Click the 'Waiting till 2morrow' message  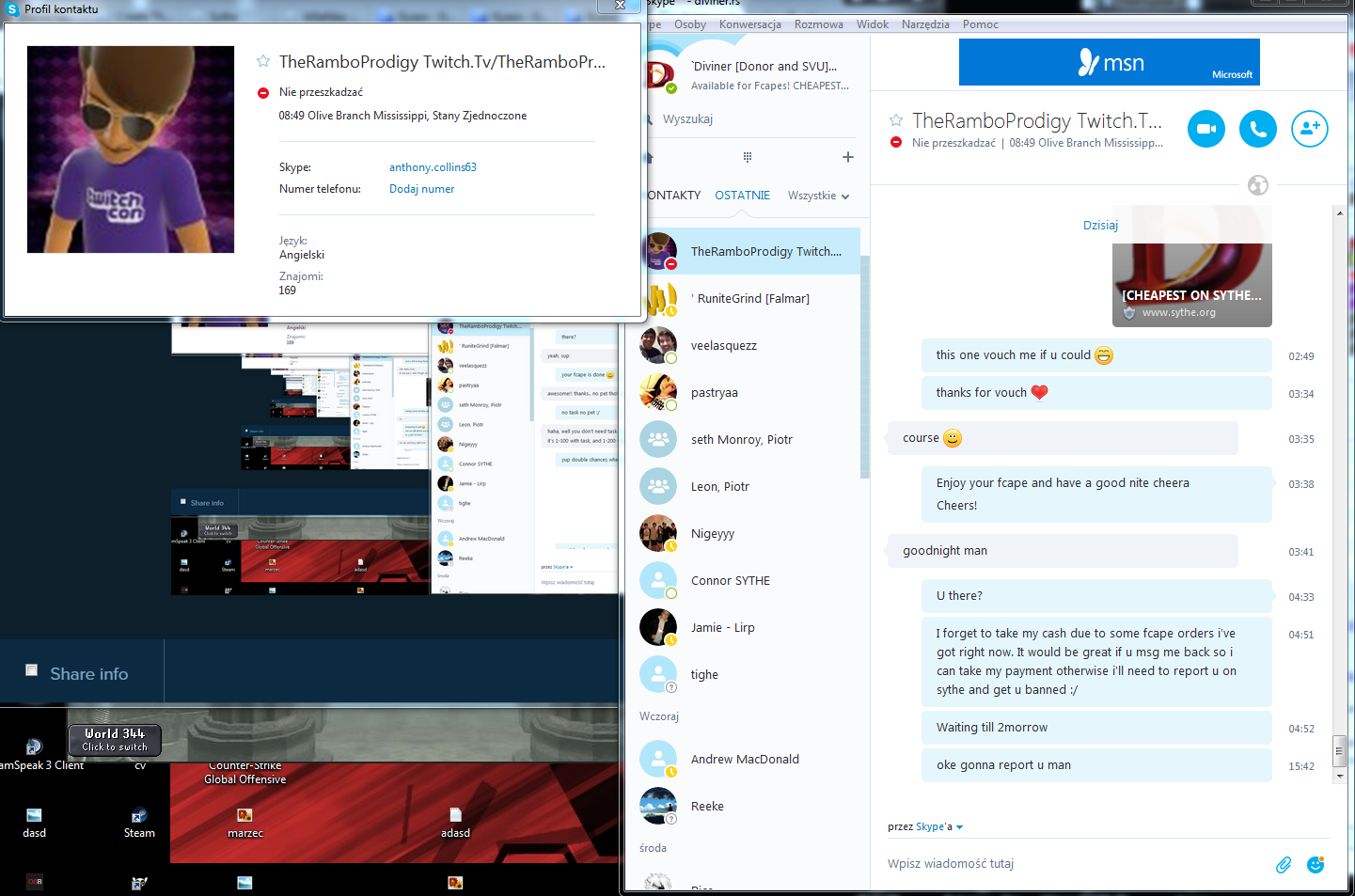click(1096, 728)
